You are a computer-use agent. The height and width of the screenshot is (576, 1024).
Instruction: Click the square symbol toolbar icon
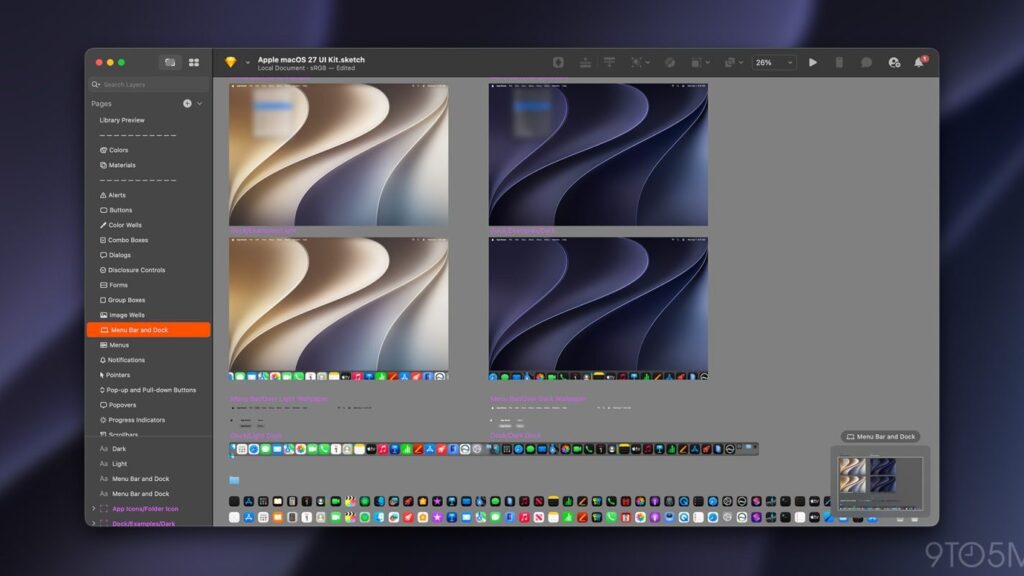(x=696, y=62)
